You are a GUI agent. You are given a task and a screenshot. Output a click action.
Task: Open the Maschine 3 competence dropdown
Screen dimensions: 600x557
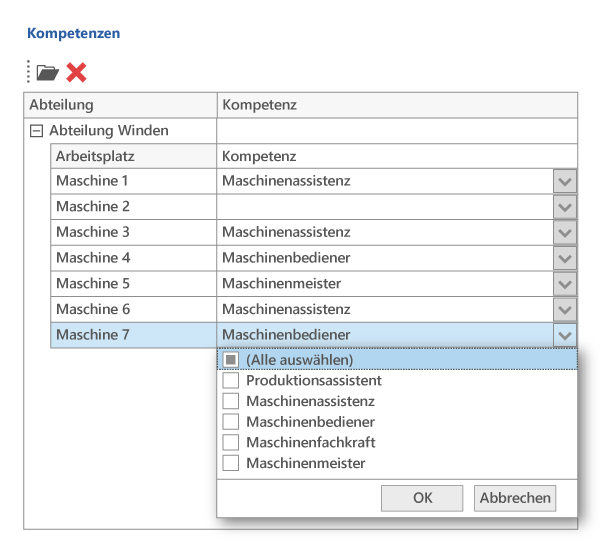565,233
